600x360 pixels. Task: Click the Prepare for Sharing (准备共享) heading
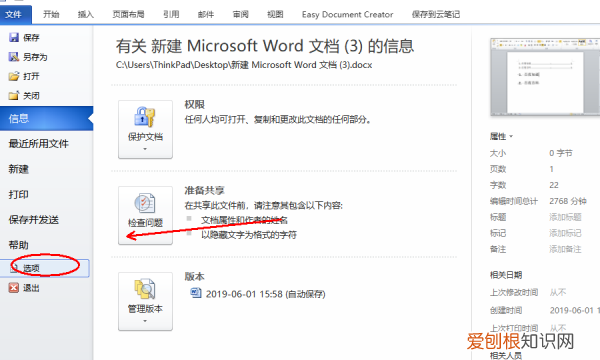(204, 190)
